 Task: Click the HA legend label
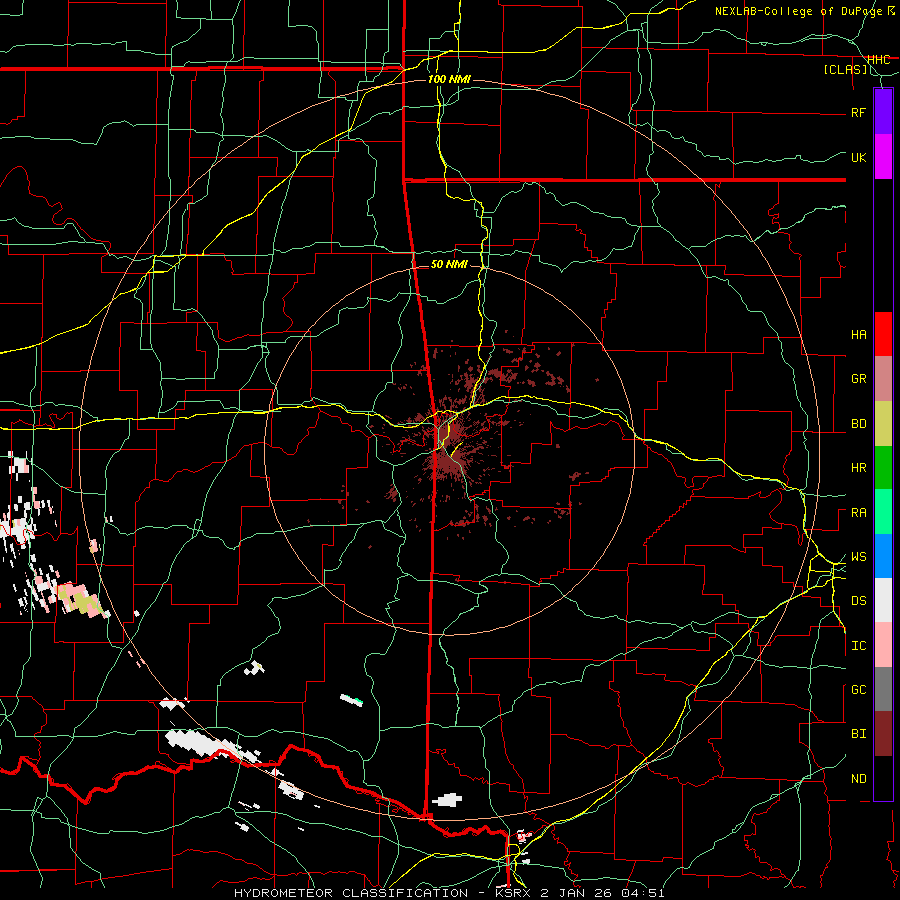pyautogui.click(x=858, y=335)
